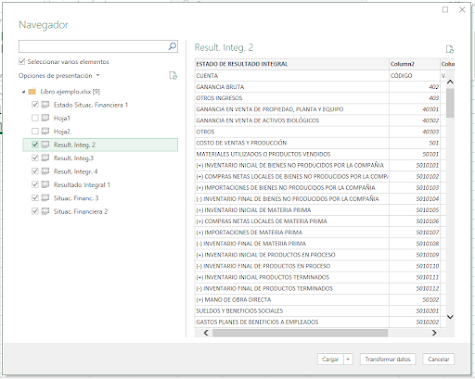Screen dimensions: 475x379
Task: Uncheck Result. Integ. 2 checkbox
Action: pyautogui.click(x=35, y=145)
